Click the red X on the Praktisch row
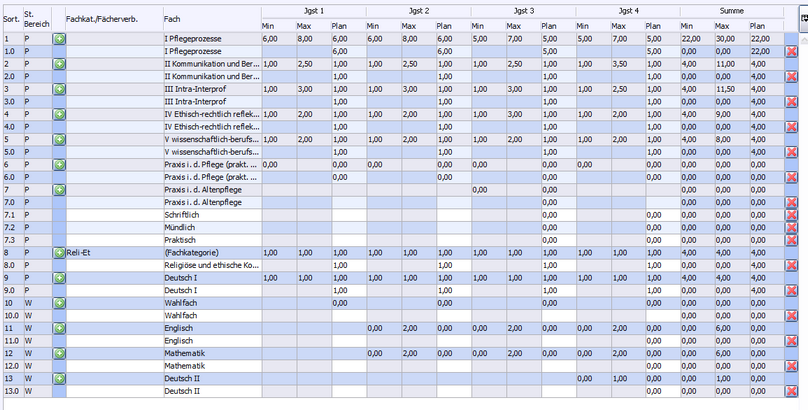 [x=792, y=240]
